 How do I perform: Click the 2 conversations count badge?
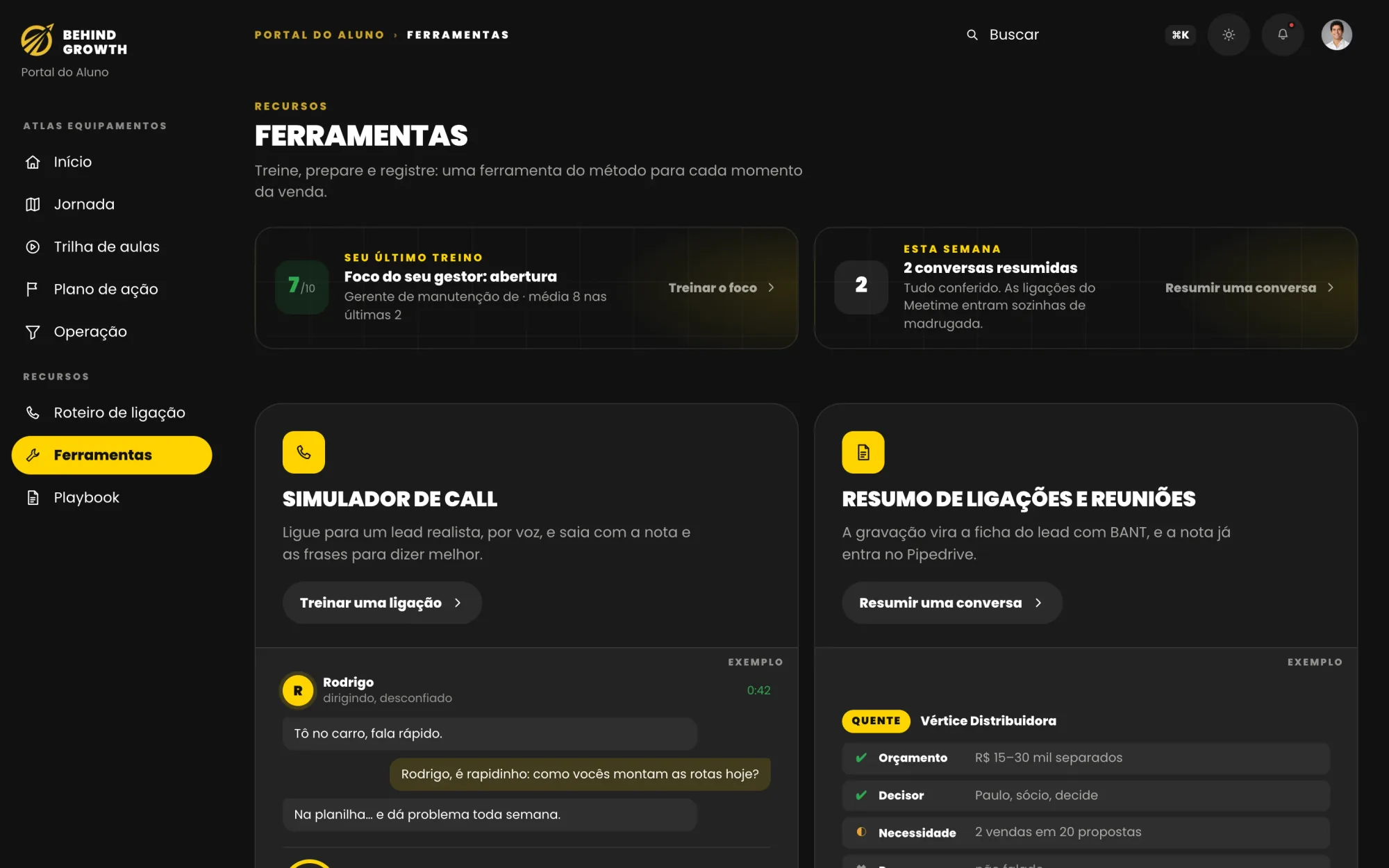click(861, 286)
